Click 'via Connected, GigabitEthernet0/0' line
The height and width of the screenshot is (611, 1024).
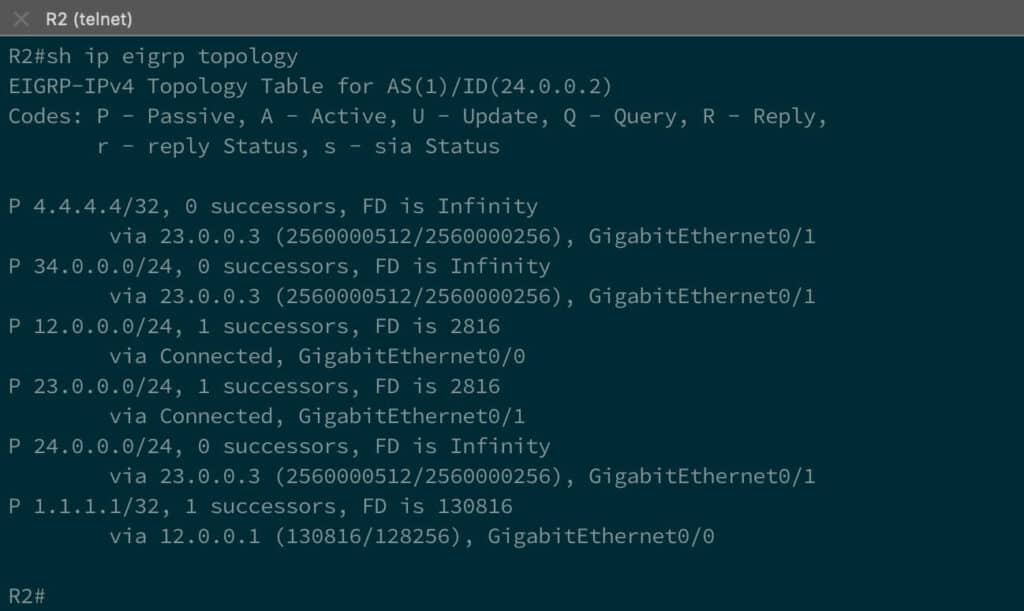(x=317, y=356)
